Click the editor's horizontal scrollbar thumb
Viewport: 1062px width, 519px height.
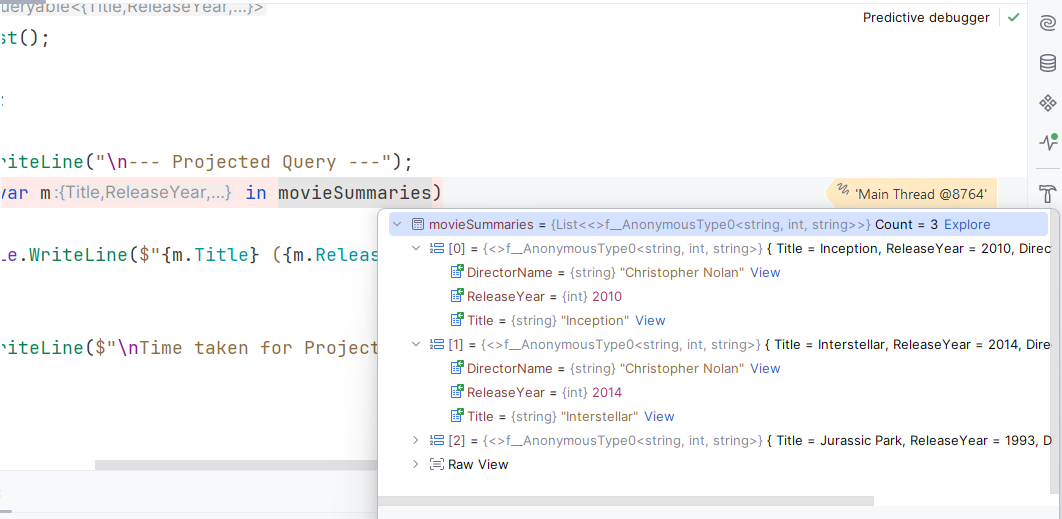(x=236, y=465)
